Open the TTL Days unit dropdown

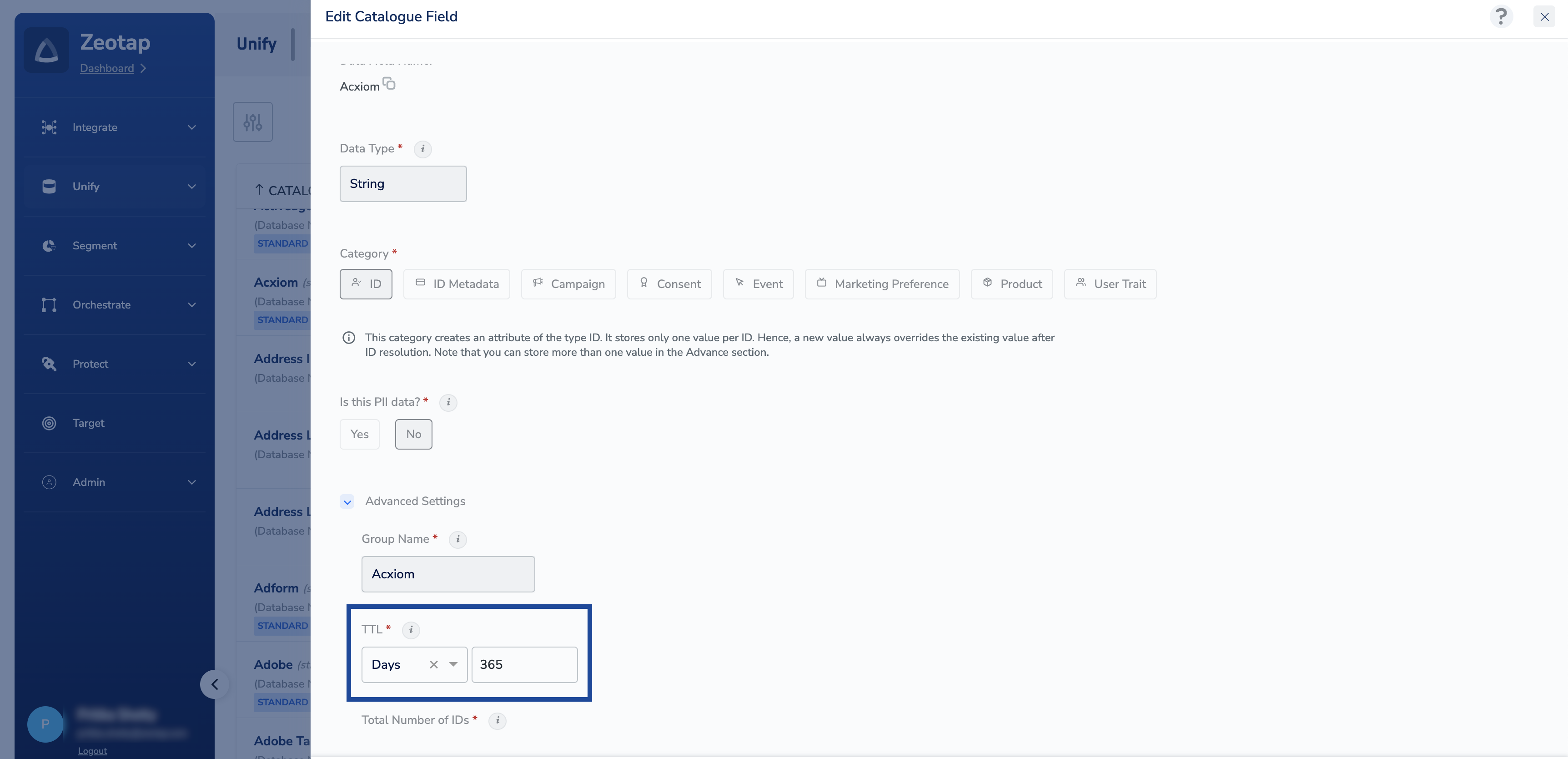pos(453,665)
